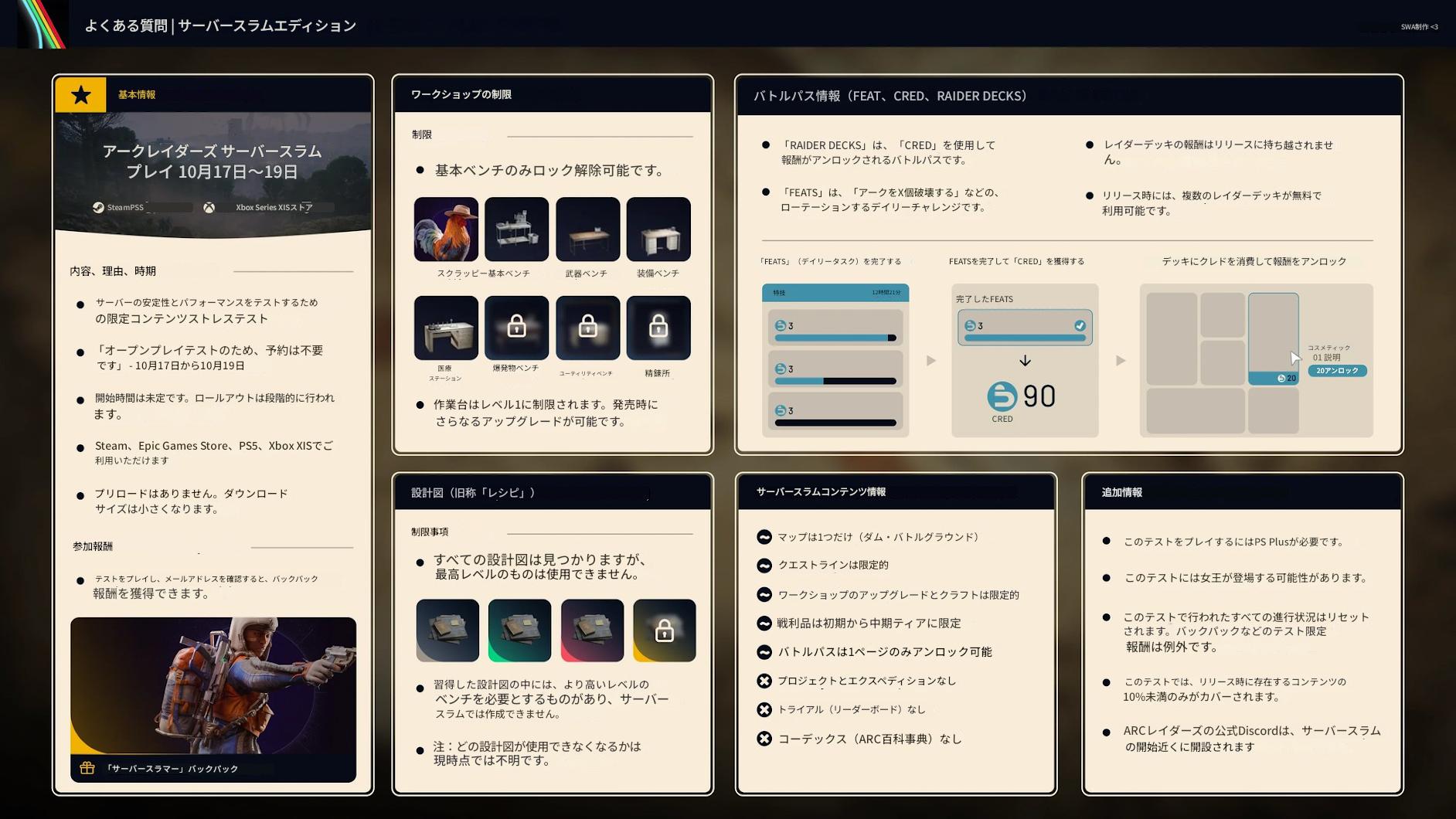Select the Scrappy rooster icon
1456x819 pixels.
click(446, 229)
